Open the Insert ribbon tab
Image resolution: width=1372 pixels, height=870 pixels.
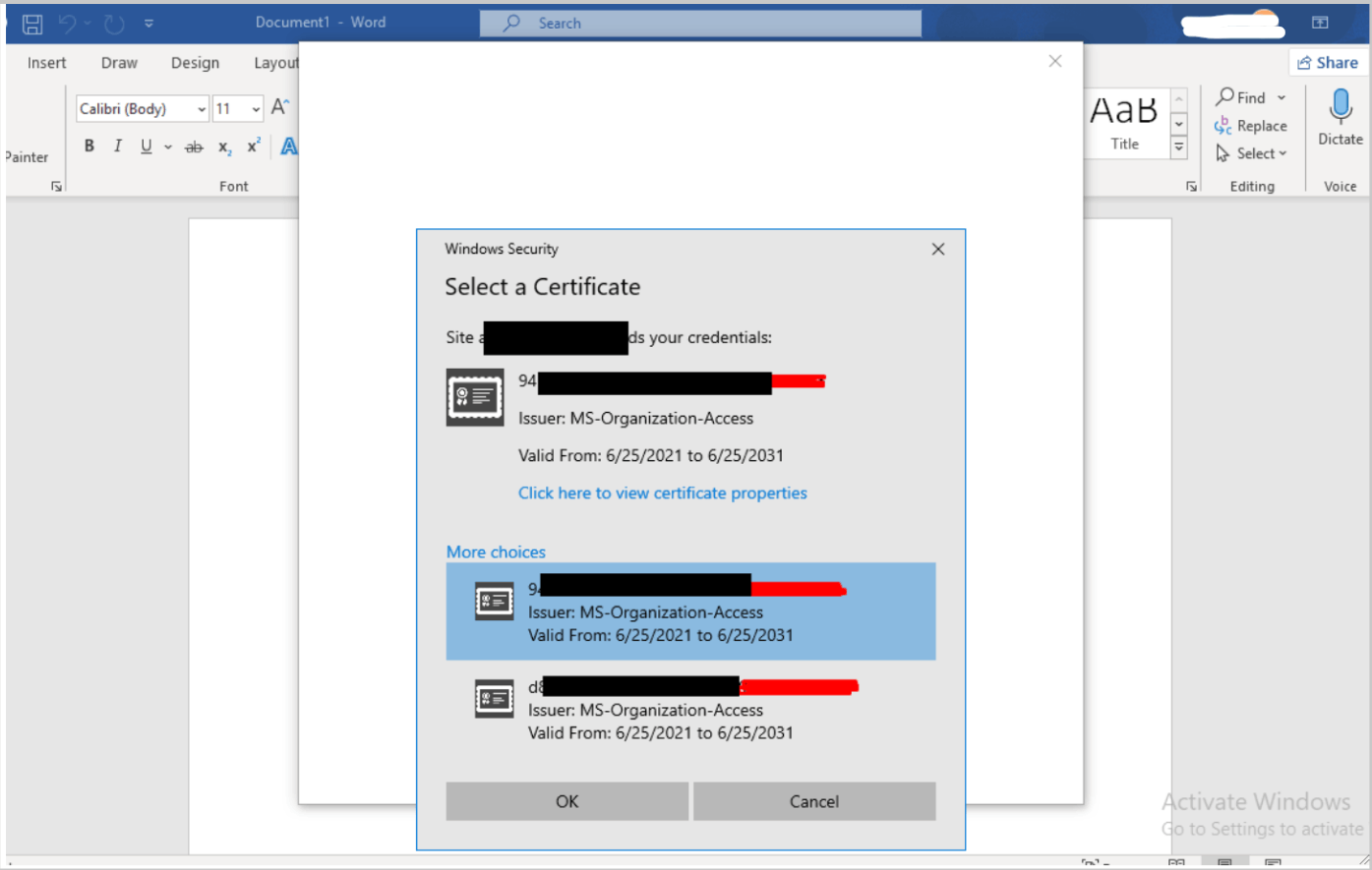(x=47, y=63)
